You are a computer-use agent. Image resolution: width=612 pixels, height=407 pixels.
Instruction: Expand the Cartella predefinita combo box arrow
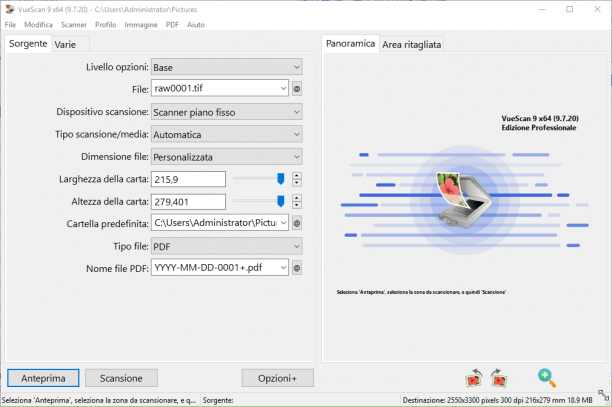[283, 223]
